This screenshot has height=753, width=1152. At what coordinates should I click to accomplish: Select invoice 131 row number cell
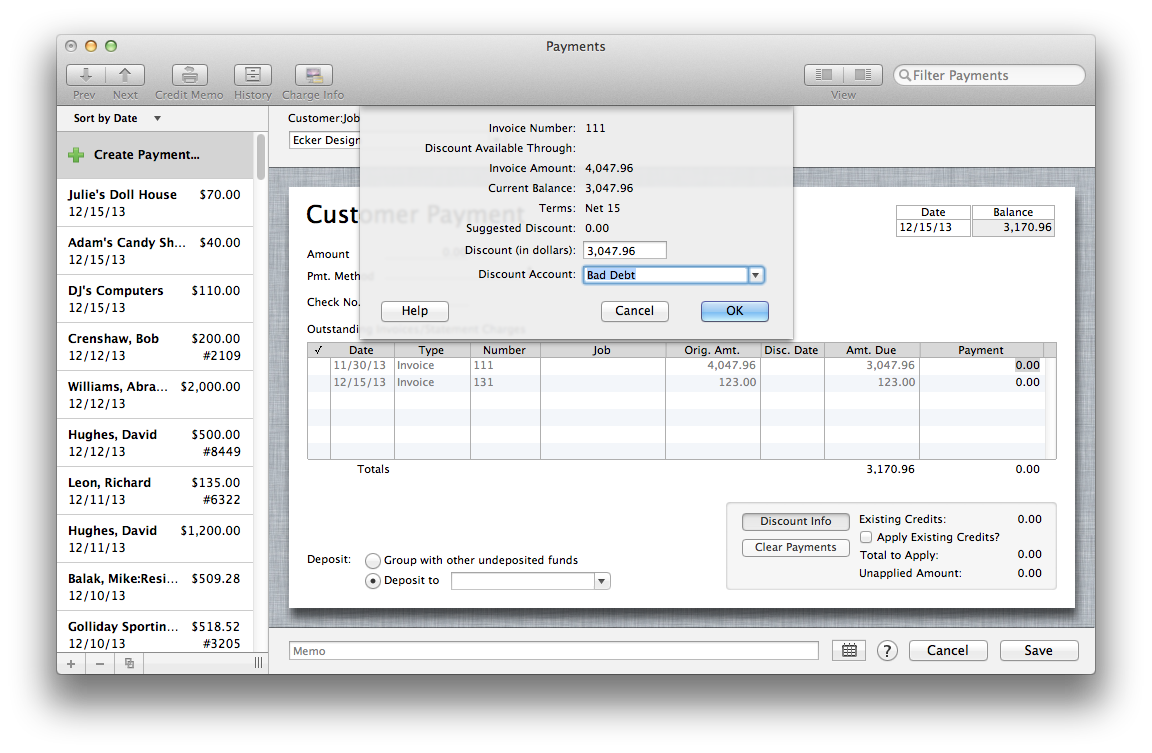[x=505, y=383]
